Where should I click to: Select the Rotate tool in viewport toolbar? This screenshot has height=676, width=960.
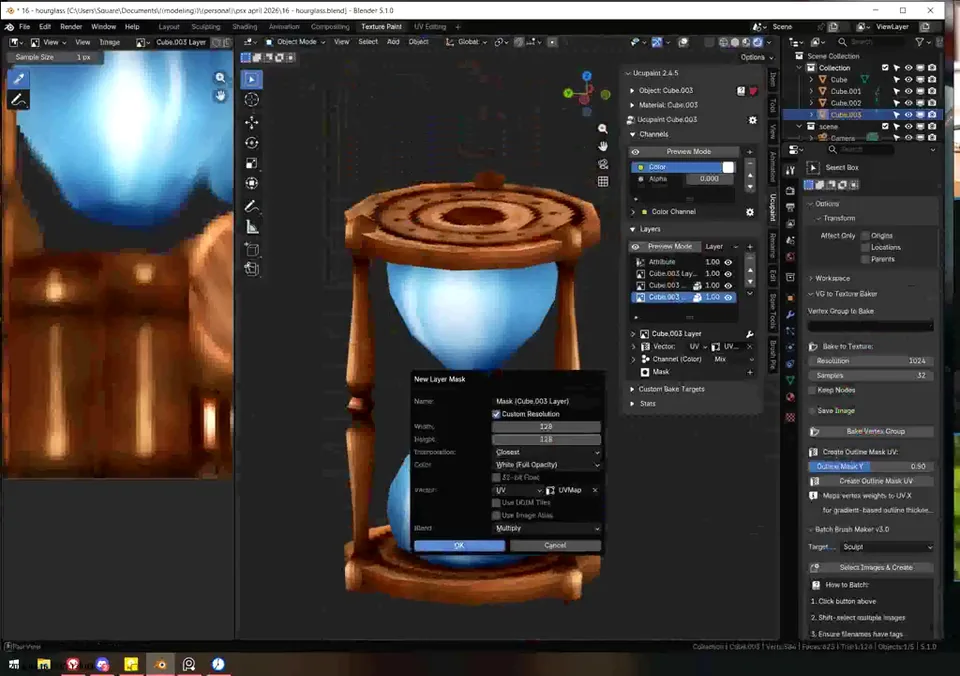coord(252,143)
